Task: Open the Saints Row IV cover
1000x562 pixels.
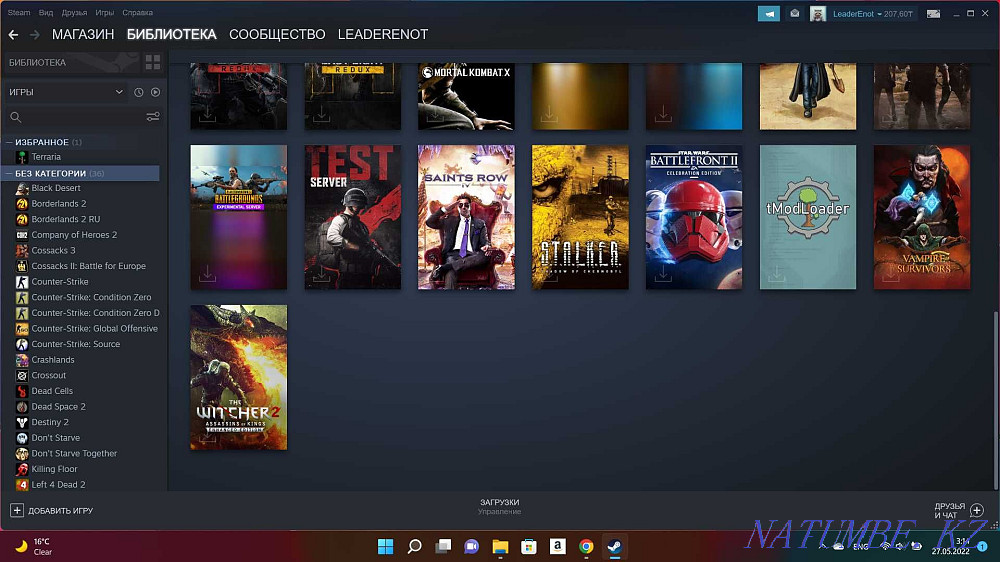Action: pos(466,217)
